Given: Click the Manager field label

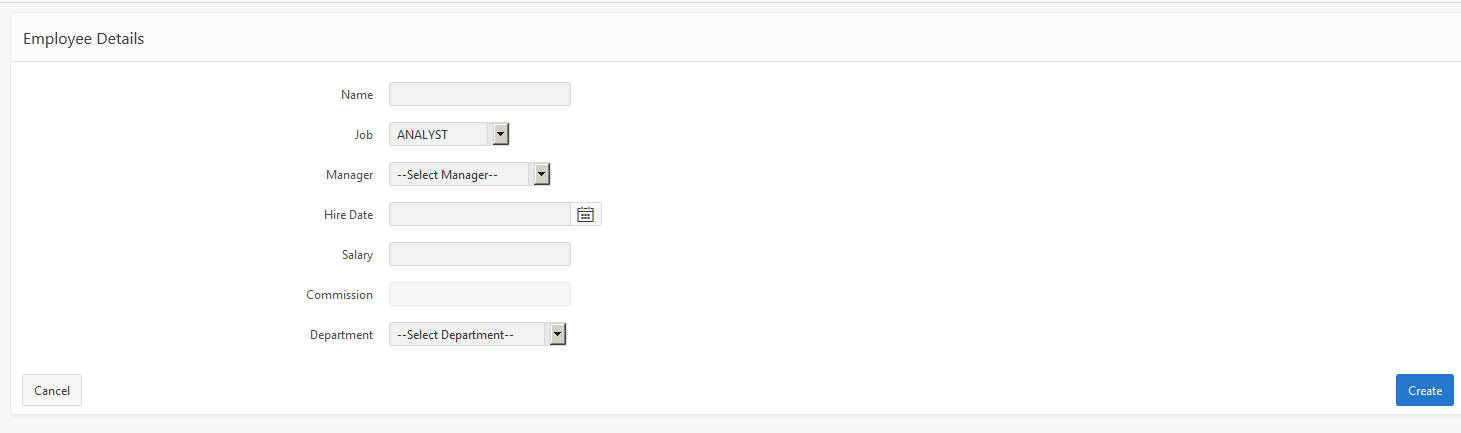Looking at the screenshot, I should point(350,175).
